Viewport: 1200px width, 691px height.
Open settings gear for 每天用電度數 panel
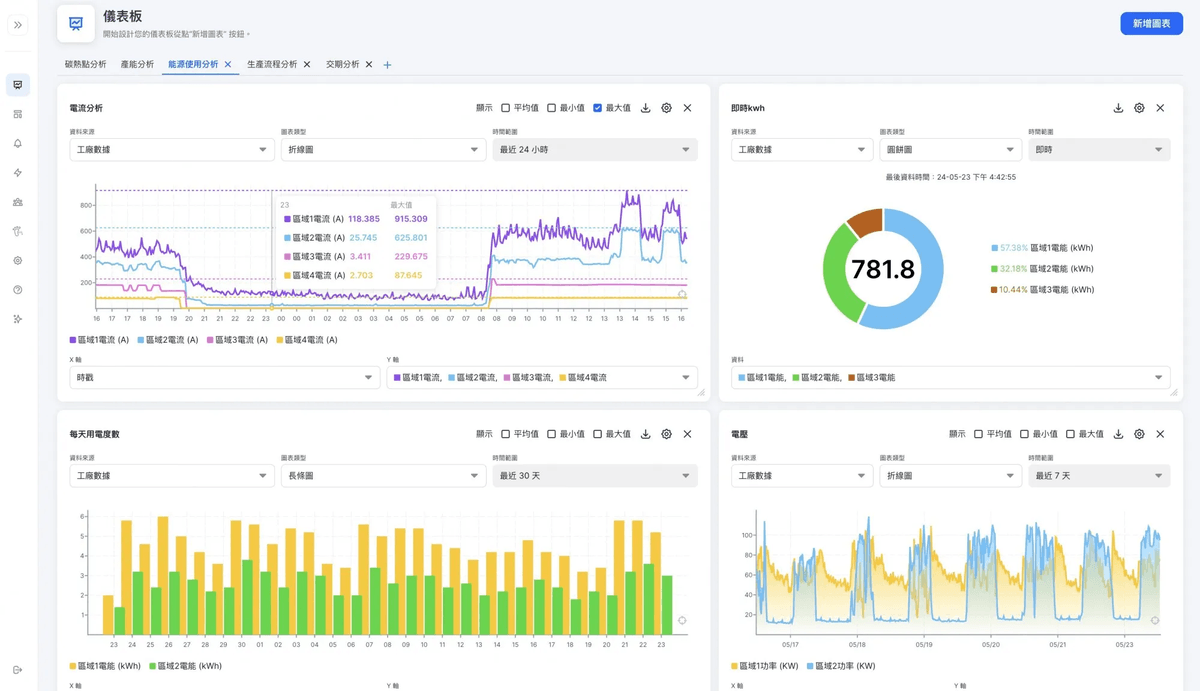click(667, 434)
